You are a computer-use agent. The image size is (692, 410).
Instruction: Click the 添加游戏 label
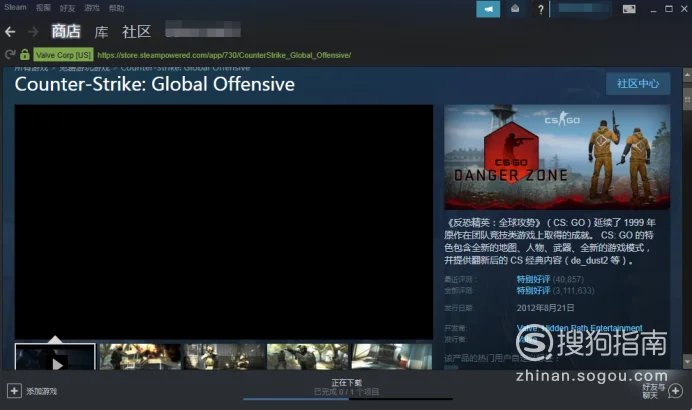point(41,391)
